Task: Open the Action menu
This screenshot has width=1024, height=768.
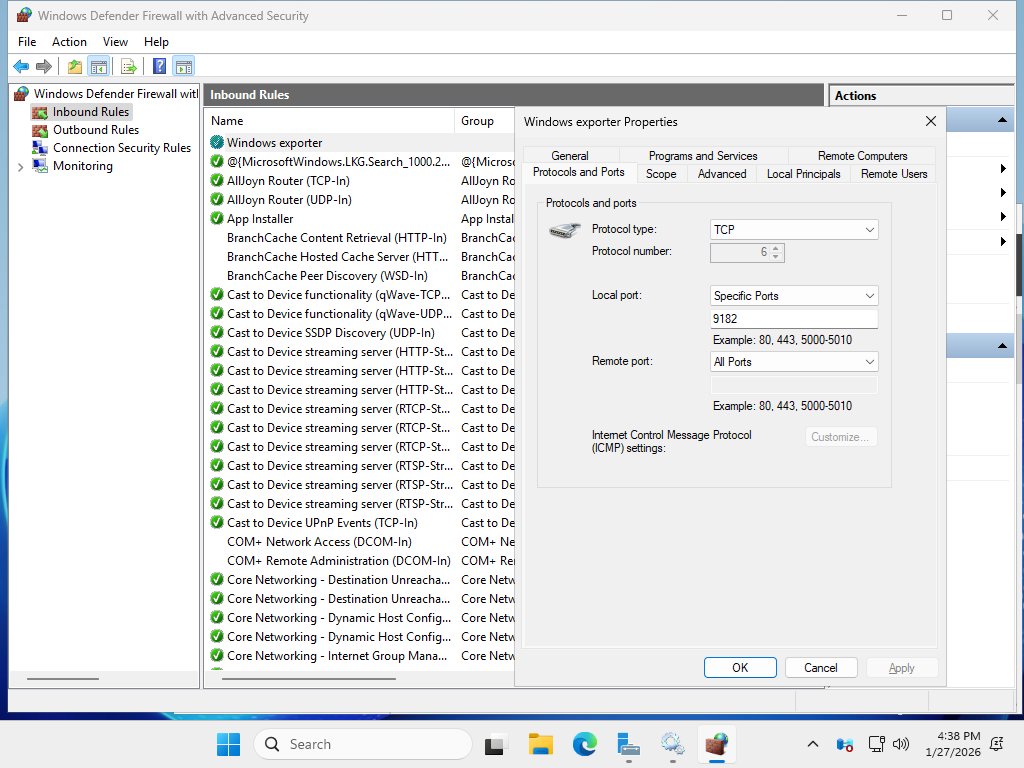Action: click(69, 42)
